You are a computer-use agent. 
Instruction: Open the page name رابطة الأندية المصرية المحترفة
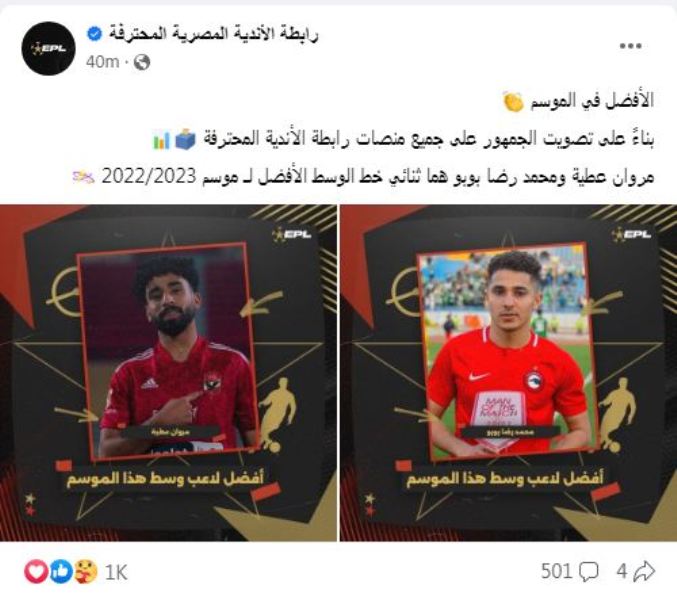(x=213, y=34)
